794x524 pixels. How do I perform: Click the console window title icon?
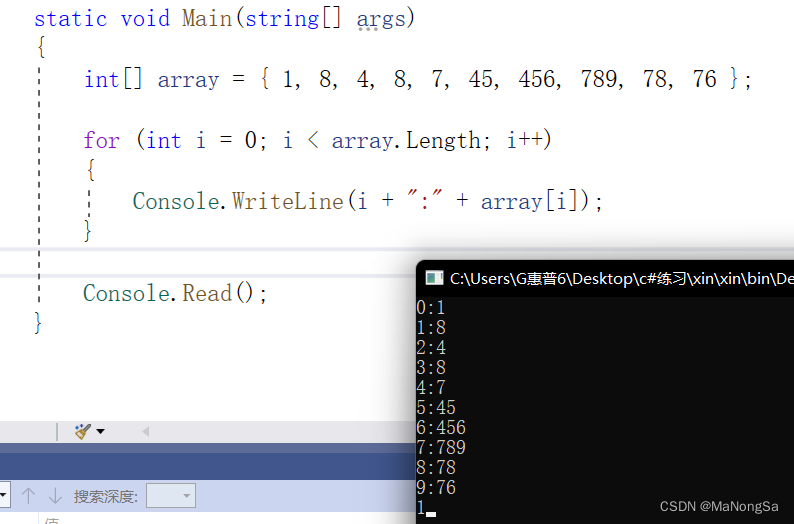point(434,278)
